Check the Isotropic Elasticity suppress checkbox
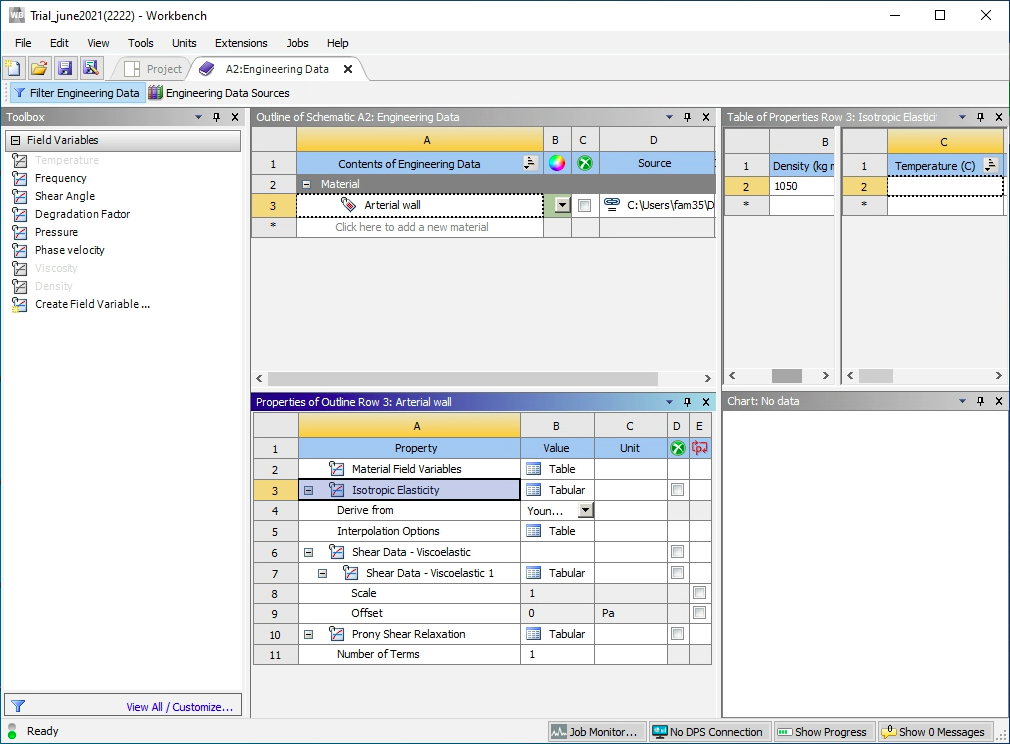The height and width of the screenshot is (744, 1010). click(x=678, y=490)
